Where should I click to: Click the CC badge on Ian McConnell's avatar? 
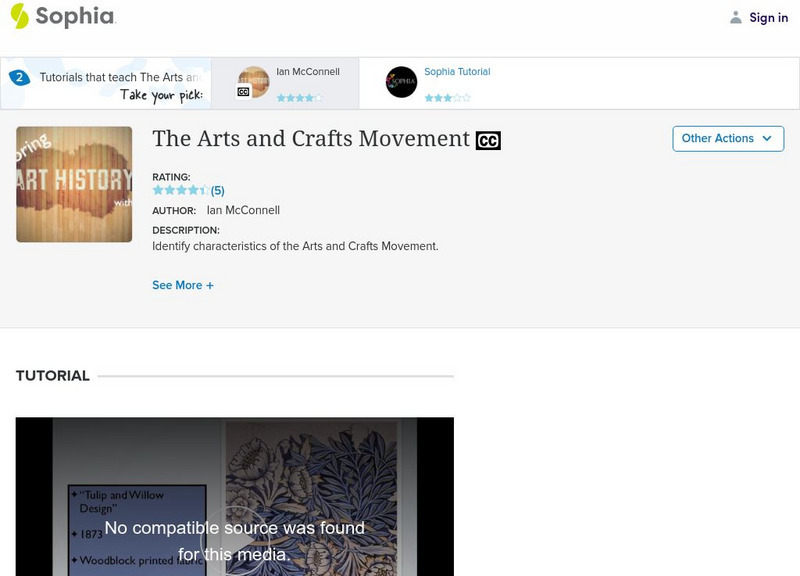(x=241, y=90)
